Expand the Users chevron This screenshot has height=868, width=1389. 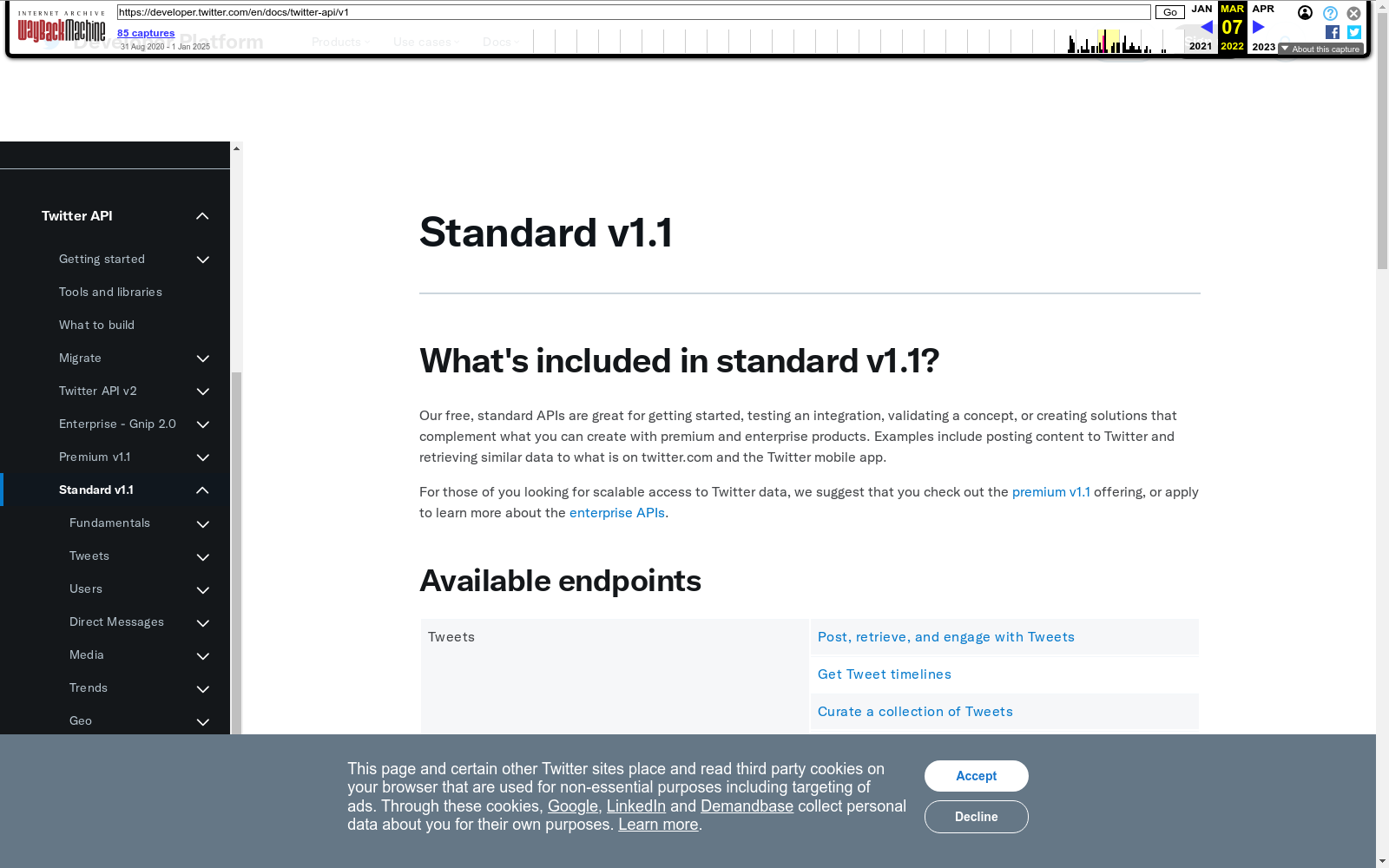[x=203, y=589]
